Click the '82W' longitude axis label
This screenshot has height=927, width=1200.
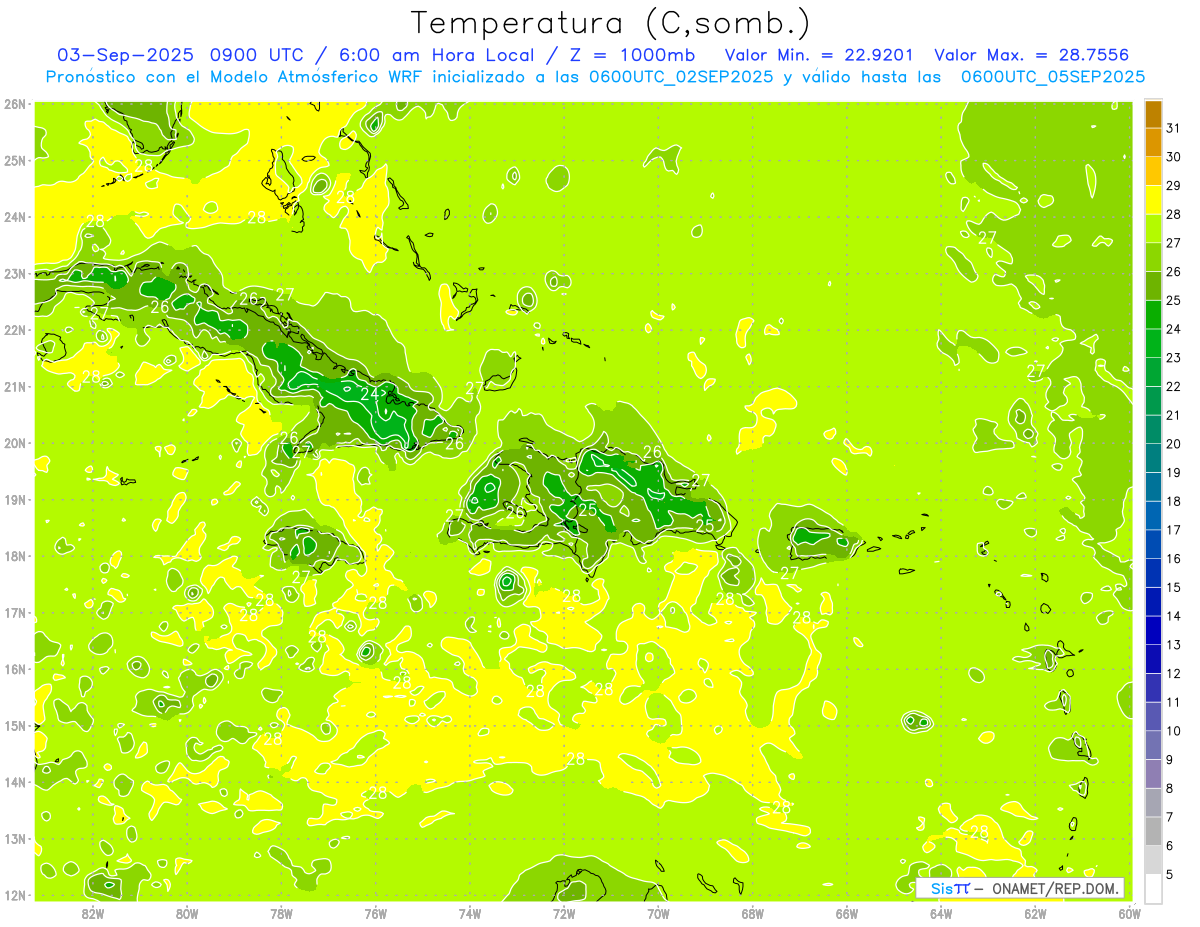[92, 912]
